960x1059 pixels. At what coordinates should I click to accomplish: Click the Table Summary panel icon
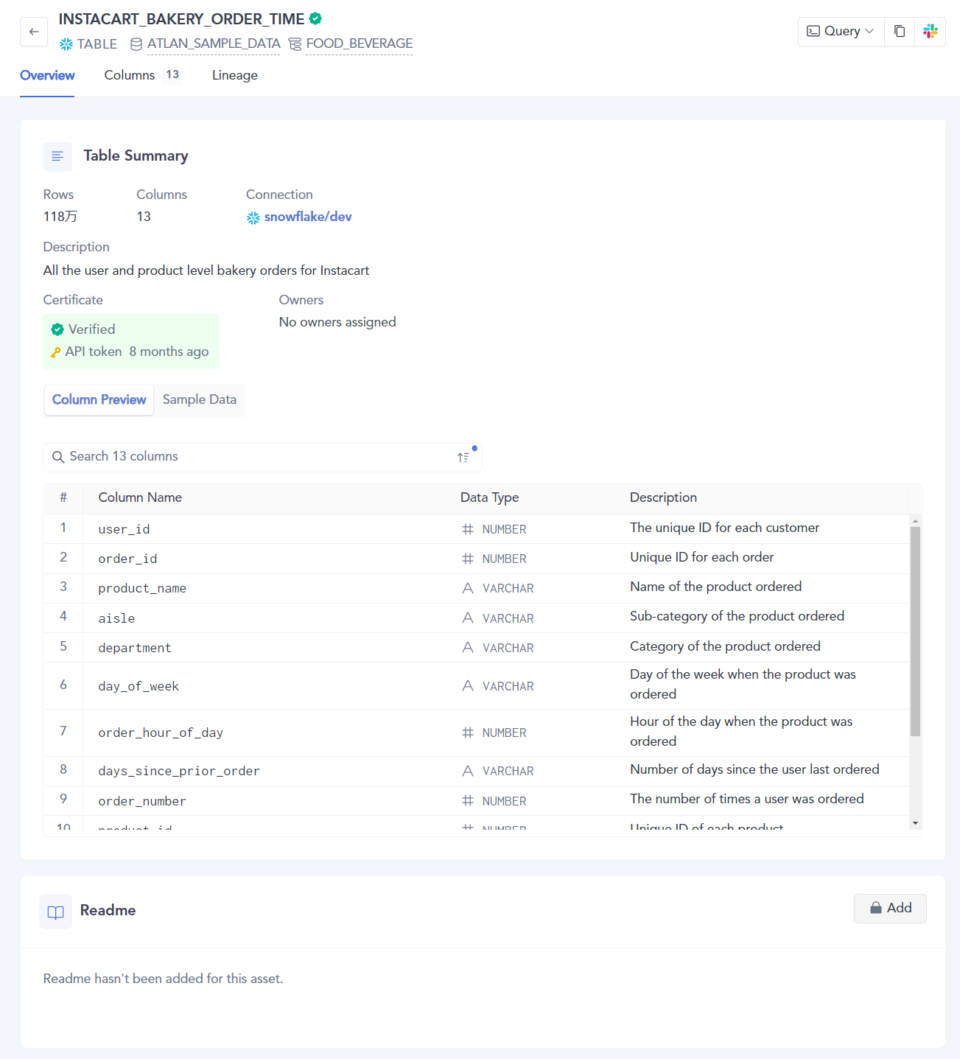point(57,156)
